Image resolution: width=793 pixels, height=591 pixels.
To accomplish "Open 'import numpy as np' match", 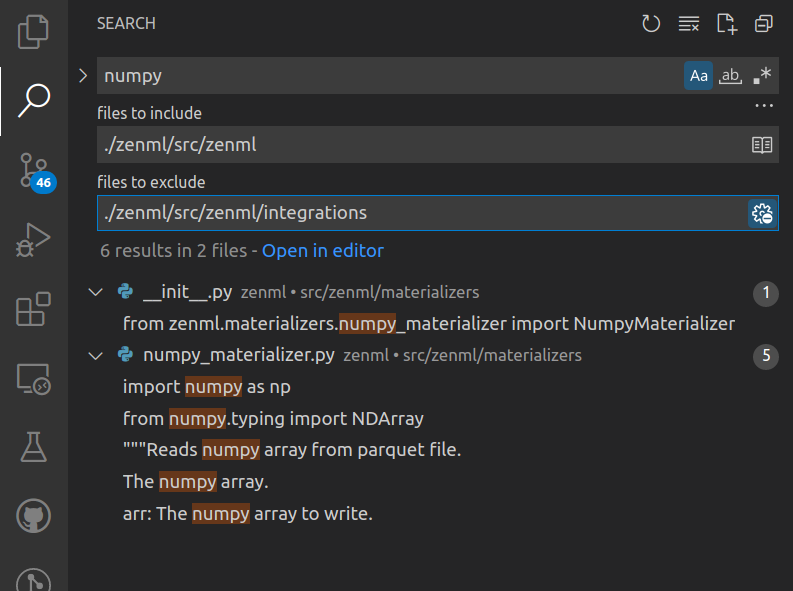I will point(207,387).
